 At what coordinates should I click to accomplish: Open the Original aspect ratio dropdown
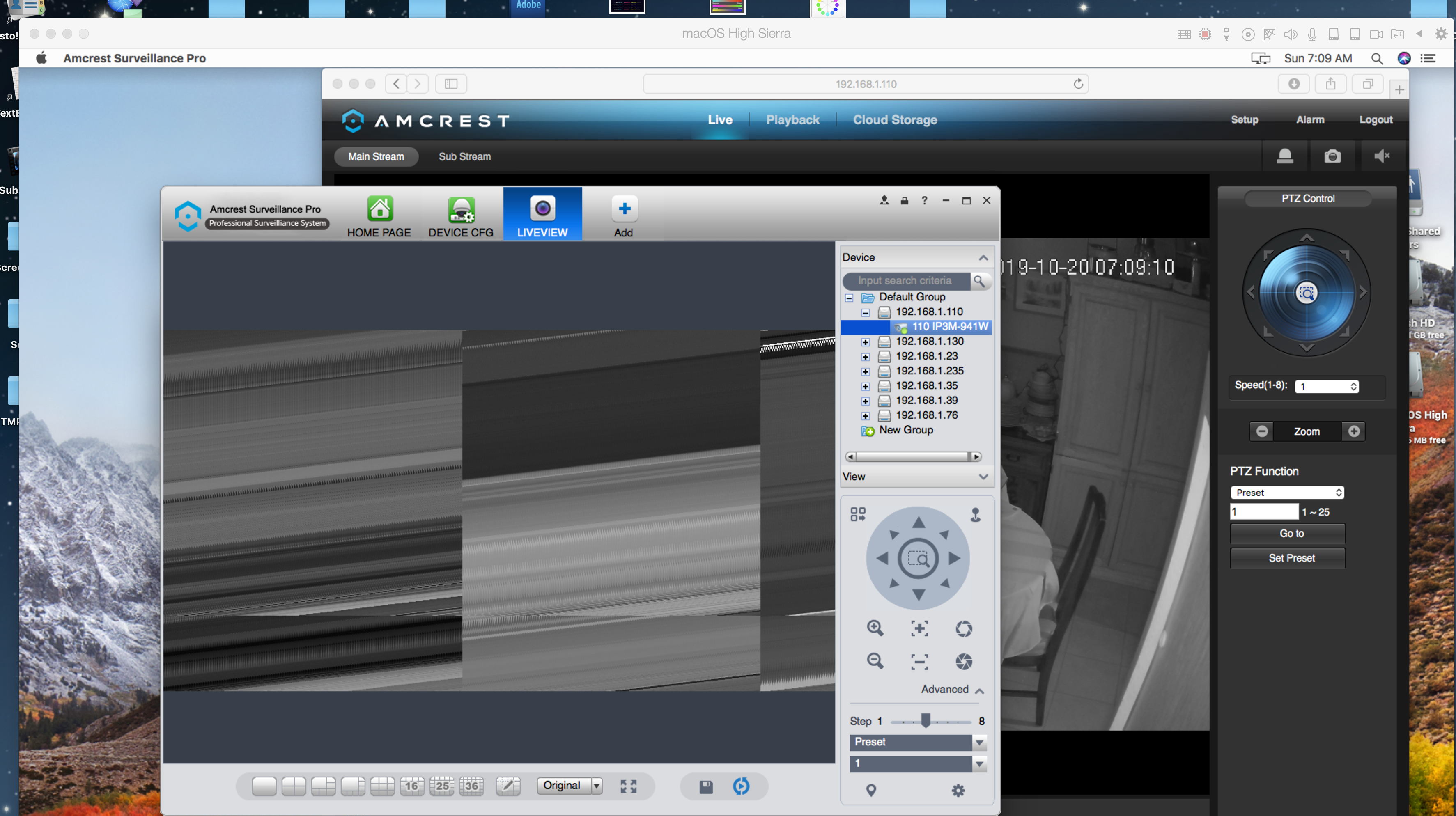coord(570,786)
